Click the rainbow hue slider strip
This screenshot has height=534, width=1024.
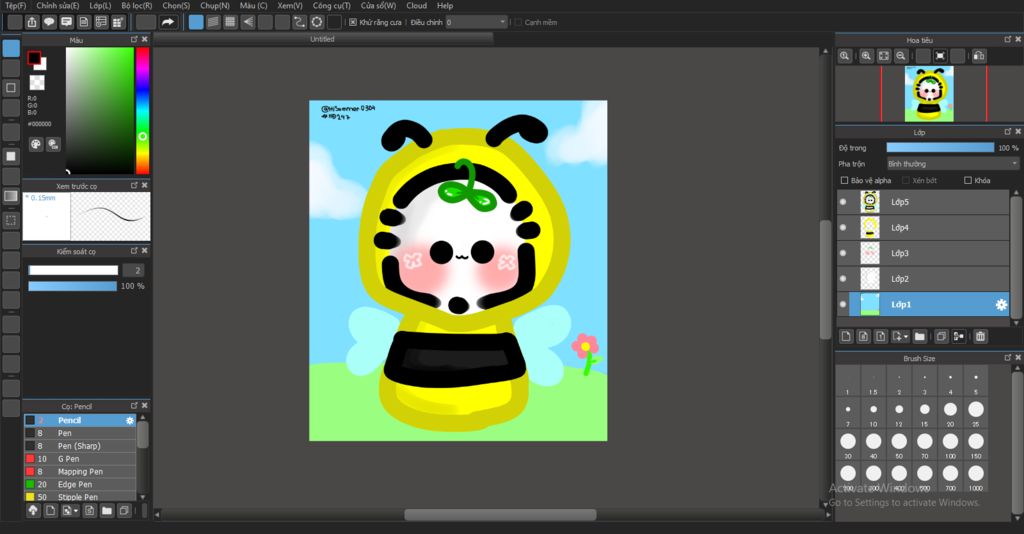(142, 110)
